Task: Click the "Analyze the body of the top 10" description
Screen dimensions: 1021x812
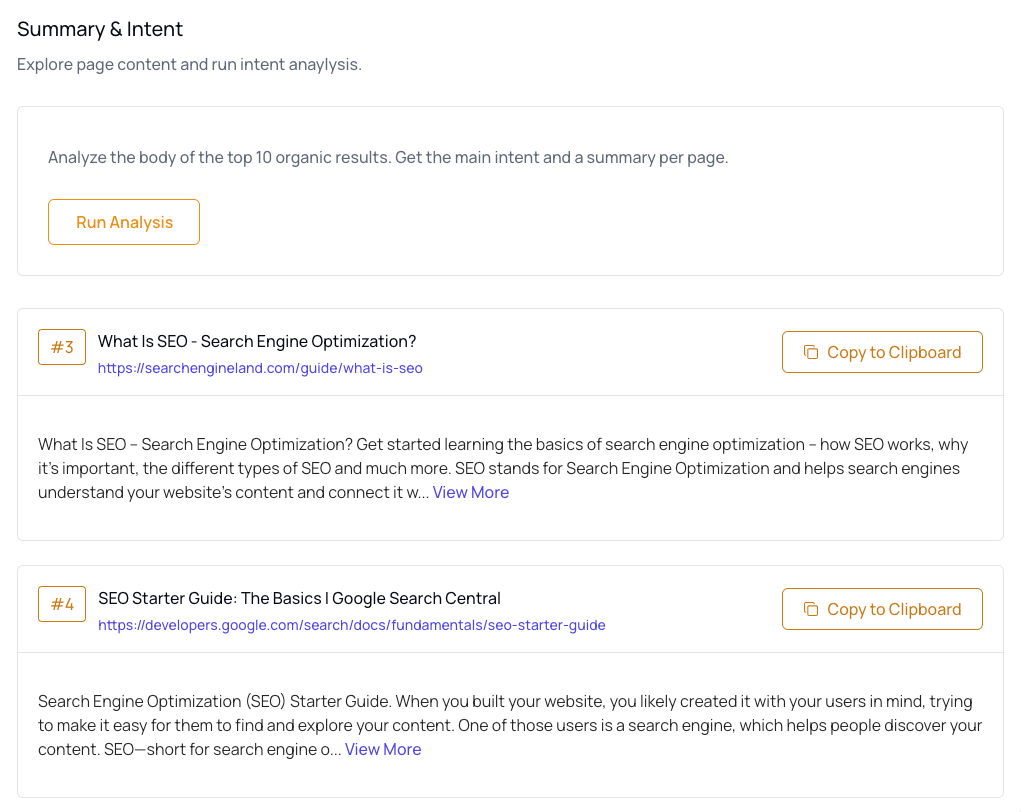Action: (388, 157)
